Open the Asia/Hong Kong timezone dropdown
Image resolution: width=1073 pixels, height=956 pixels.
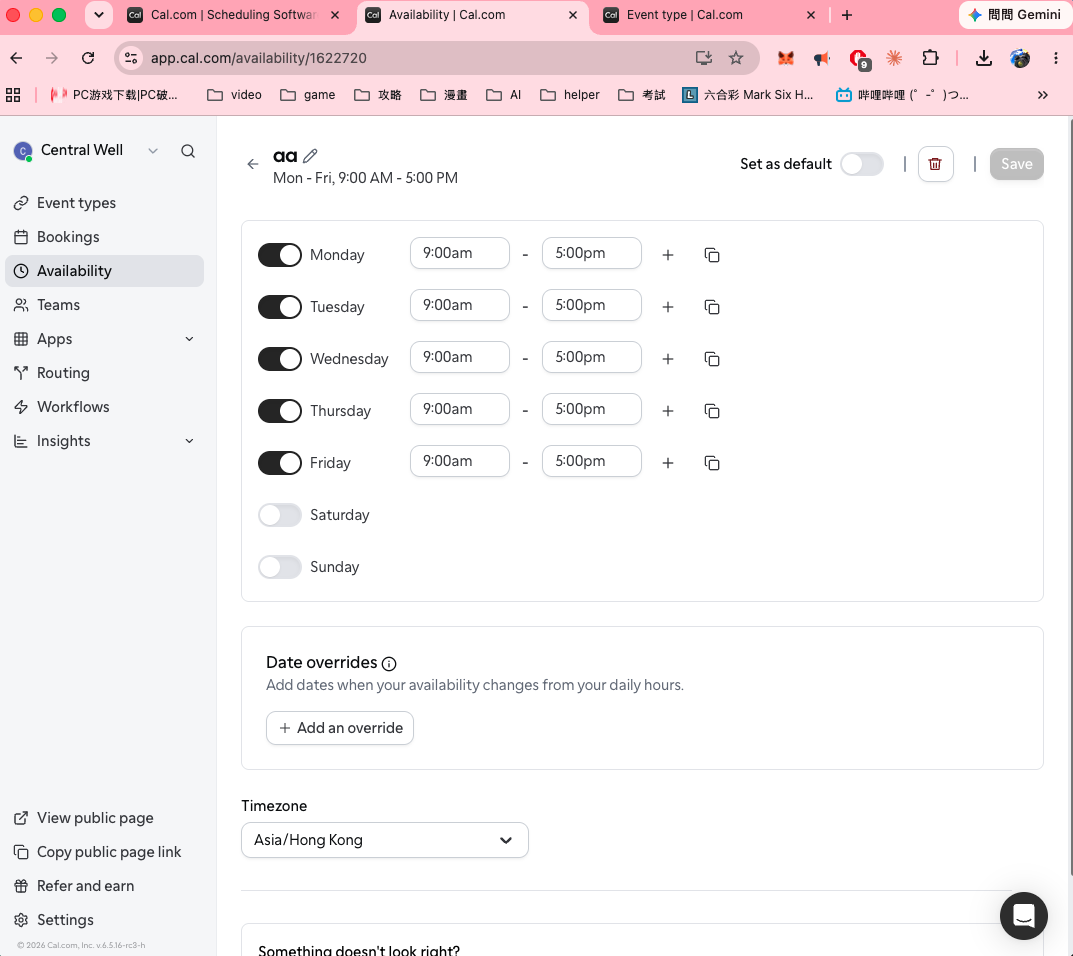385,840
